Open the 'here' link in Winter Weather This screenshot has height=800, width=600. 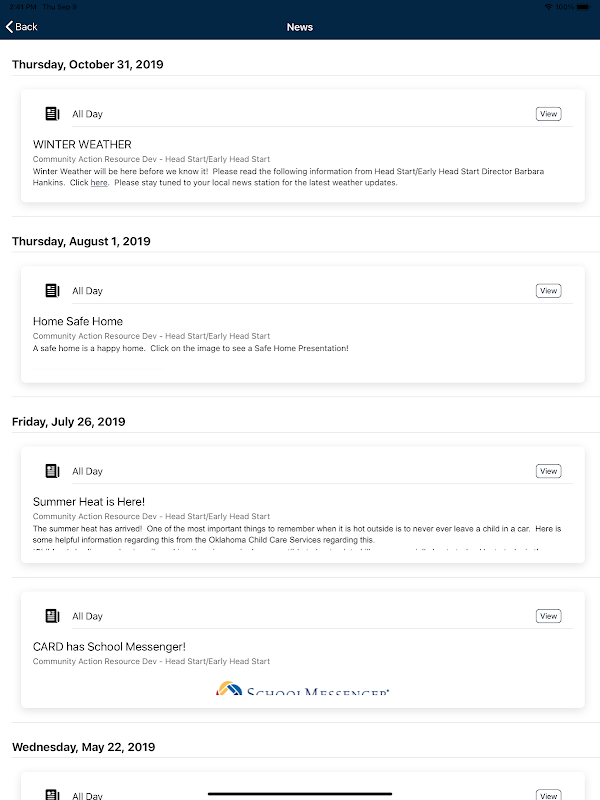coord(99,183)
